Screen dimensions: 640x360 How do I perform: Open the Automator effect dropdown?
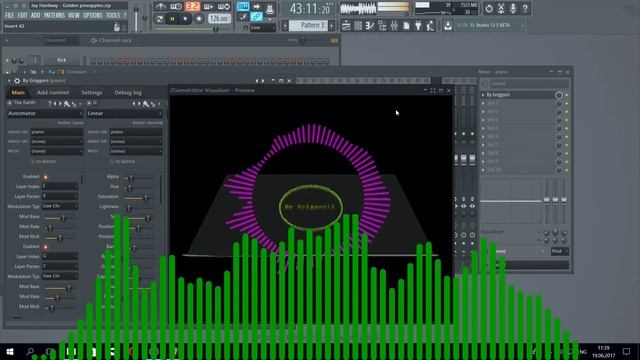click(x=45, y=113)
